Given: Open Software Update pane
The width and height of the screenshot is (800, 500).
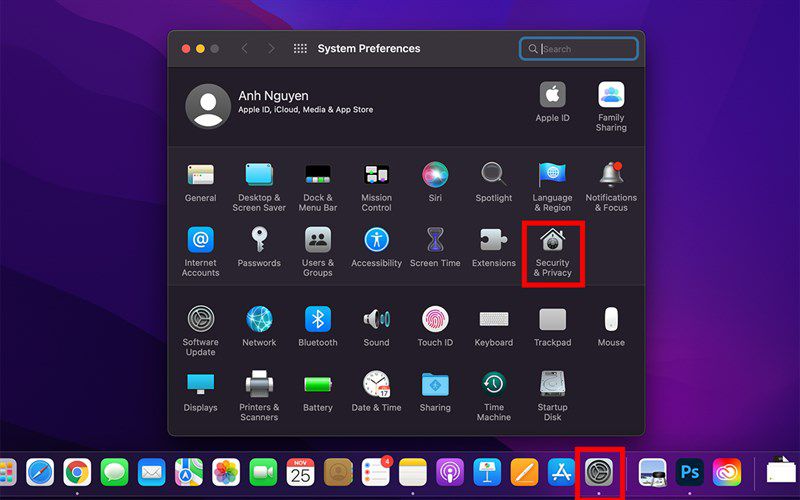Looking at the screenshot, I should pos(201,331).
